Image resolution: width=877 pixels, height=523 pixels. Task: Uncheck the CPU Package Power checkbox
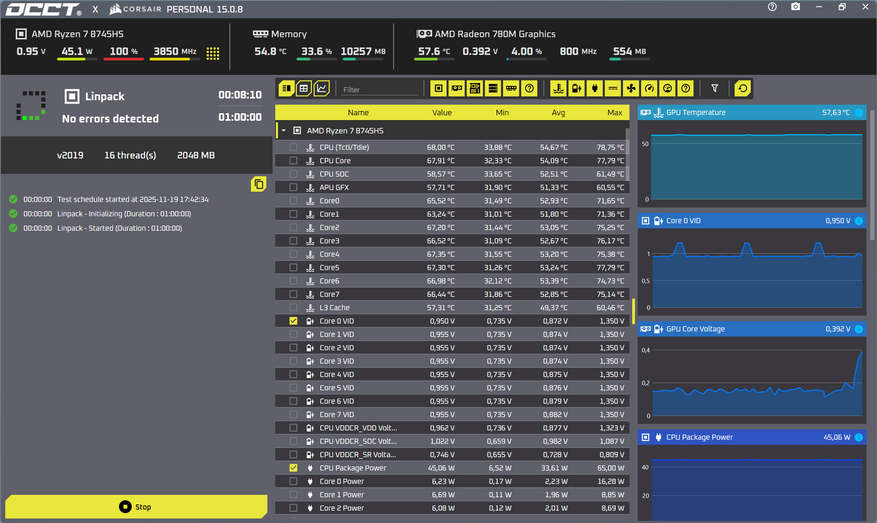(293, 468)
